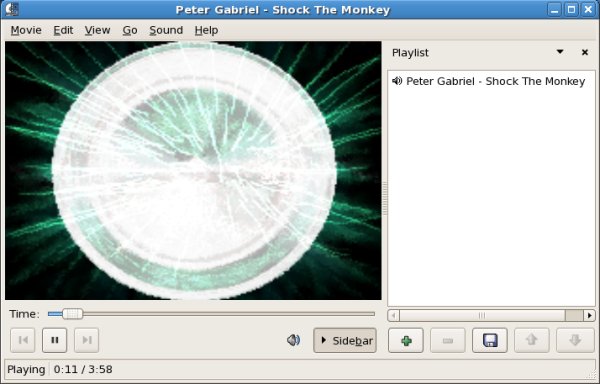The width and height of the screenshot is (600, 384).
Task: Click the window resize grip in the status bar
Action: [592, 374]
